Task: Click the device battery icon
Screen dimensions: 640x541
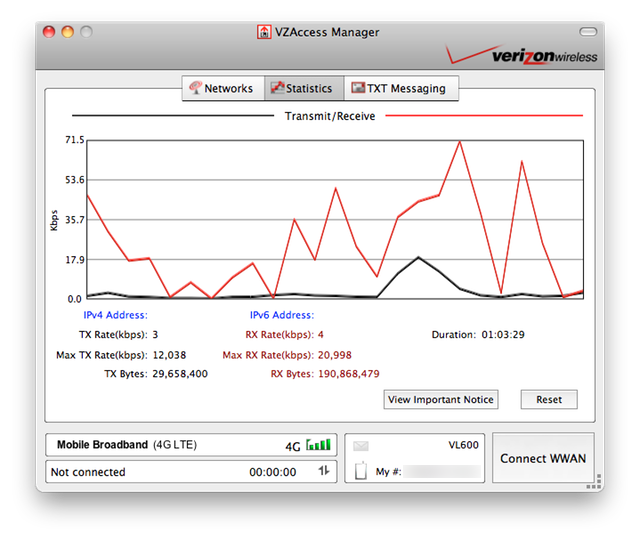Action: pyautogui.click(x=361, y=470)
